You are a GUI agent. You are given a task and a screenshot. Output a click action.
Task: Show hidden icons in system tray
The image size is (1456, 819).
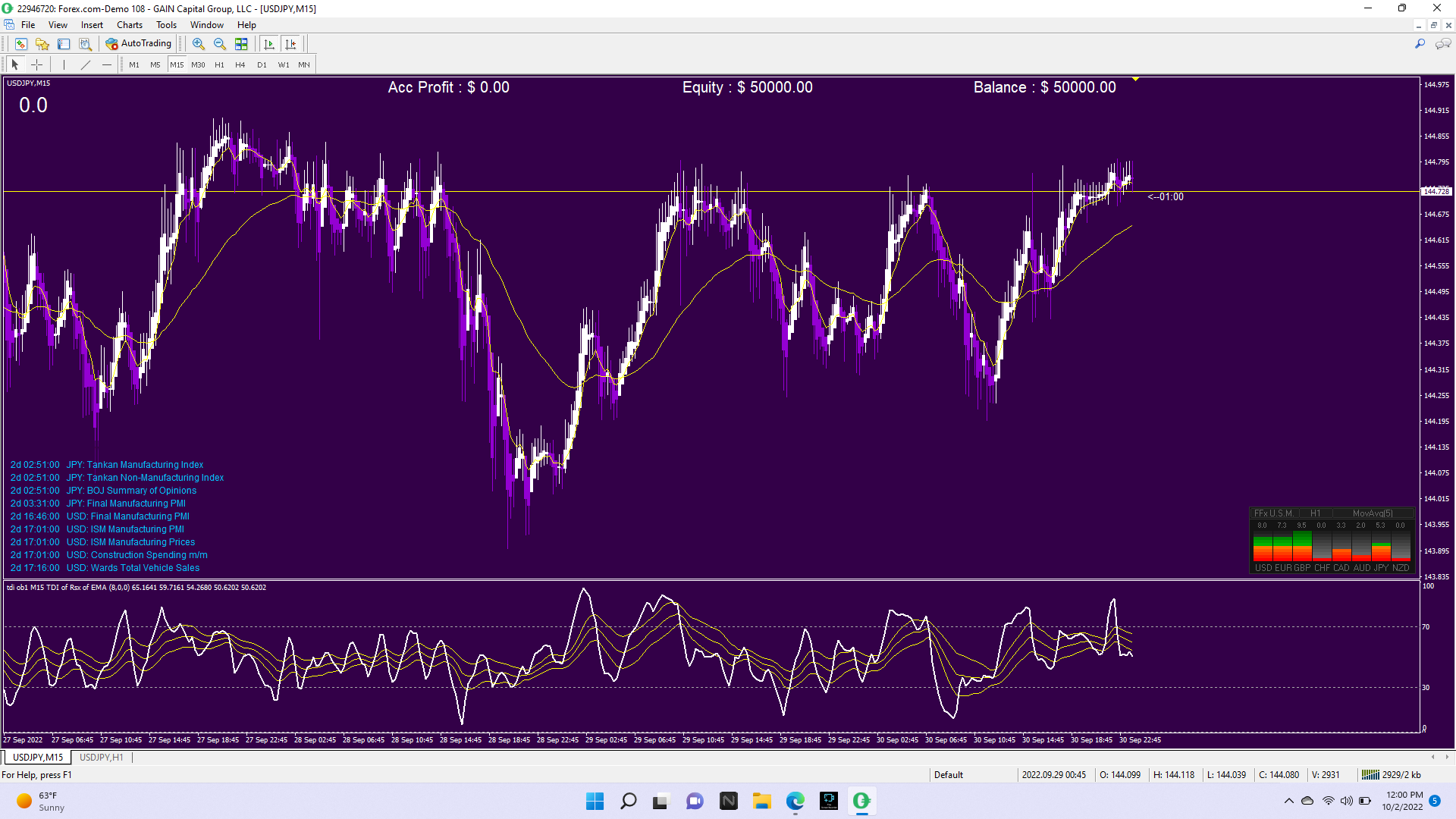point(1288,801)
